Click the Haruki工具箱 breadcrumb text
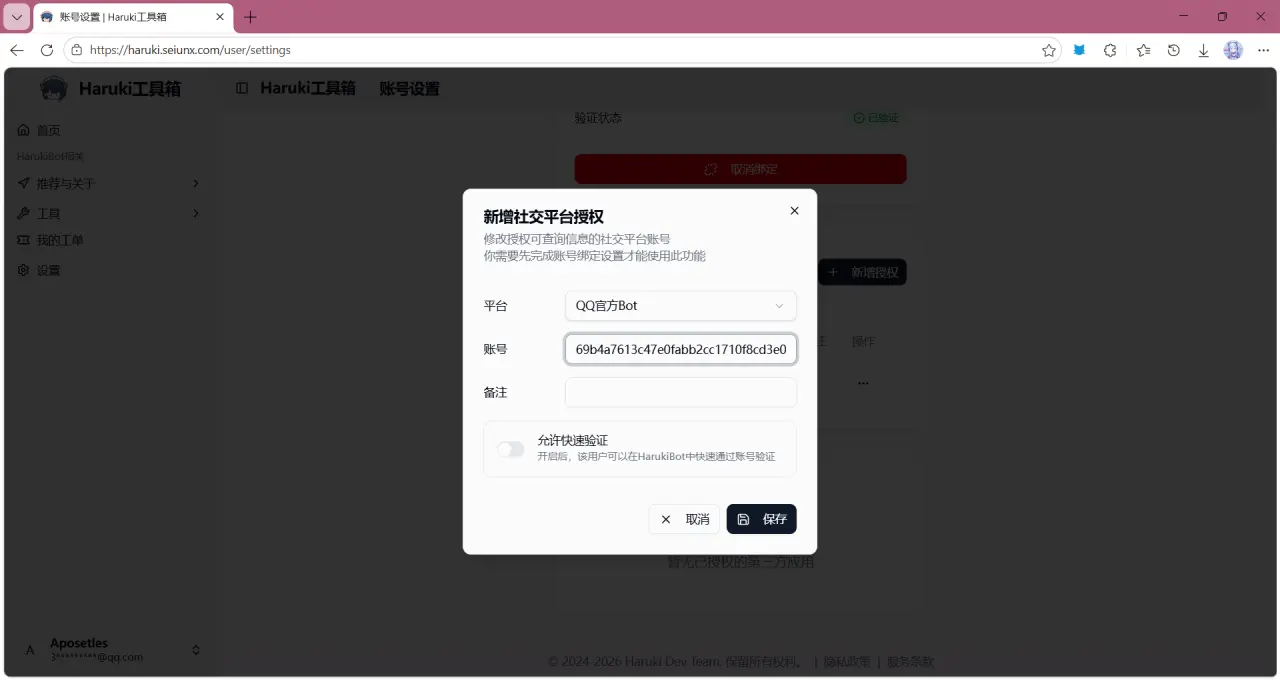Image resolution: width=1280 pixels, height=680 pixels. (x=308, y=88)
